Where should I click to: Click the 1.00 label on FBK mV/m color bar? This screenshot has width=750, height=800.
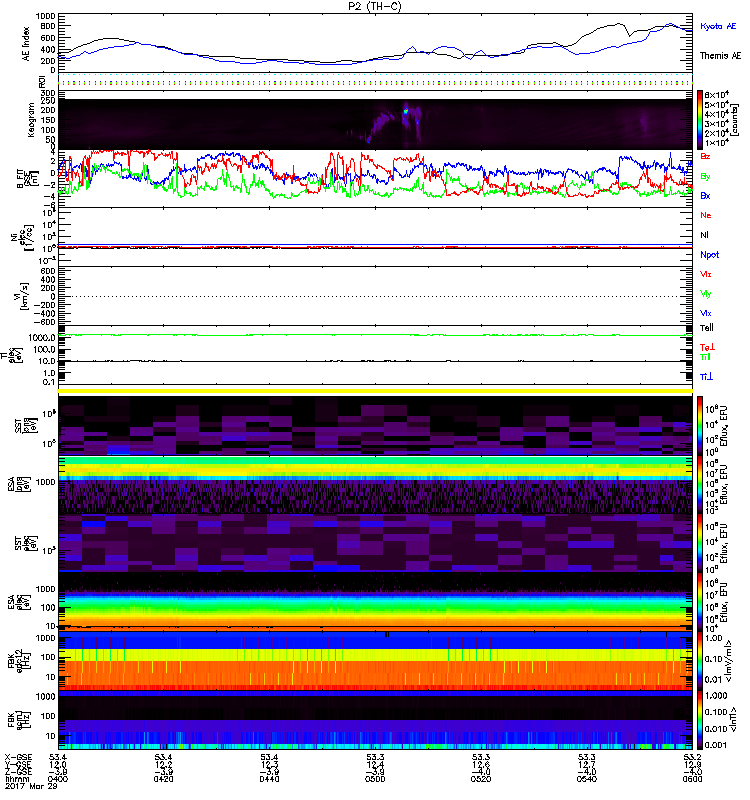pos(713,638)
